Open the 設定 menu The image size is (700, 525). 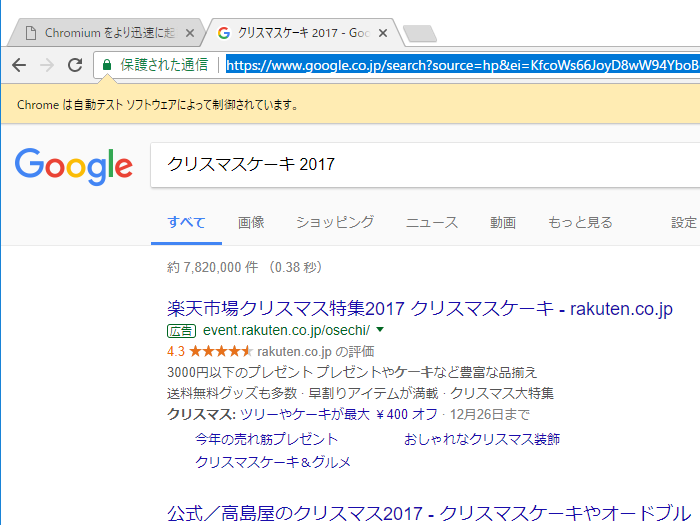[x=684, y=222]
